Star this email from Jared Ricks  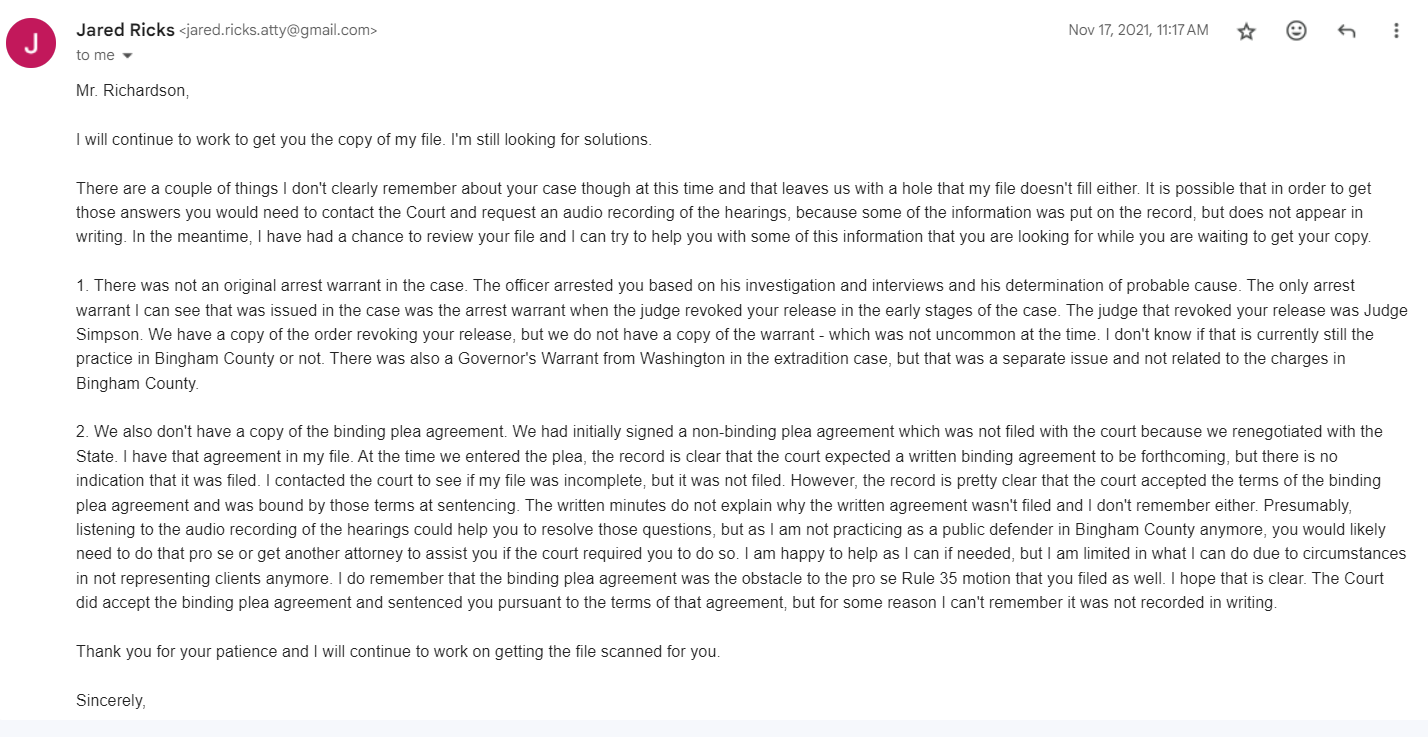pyautogui.click(x=1246, y=31)
